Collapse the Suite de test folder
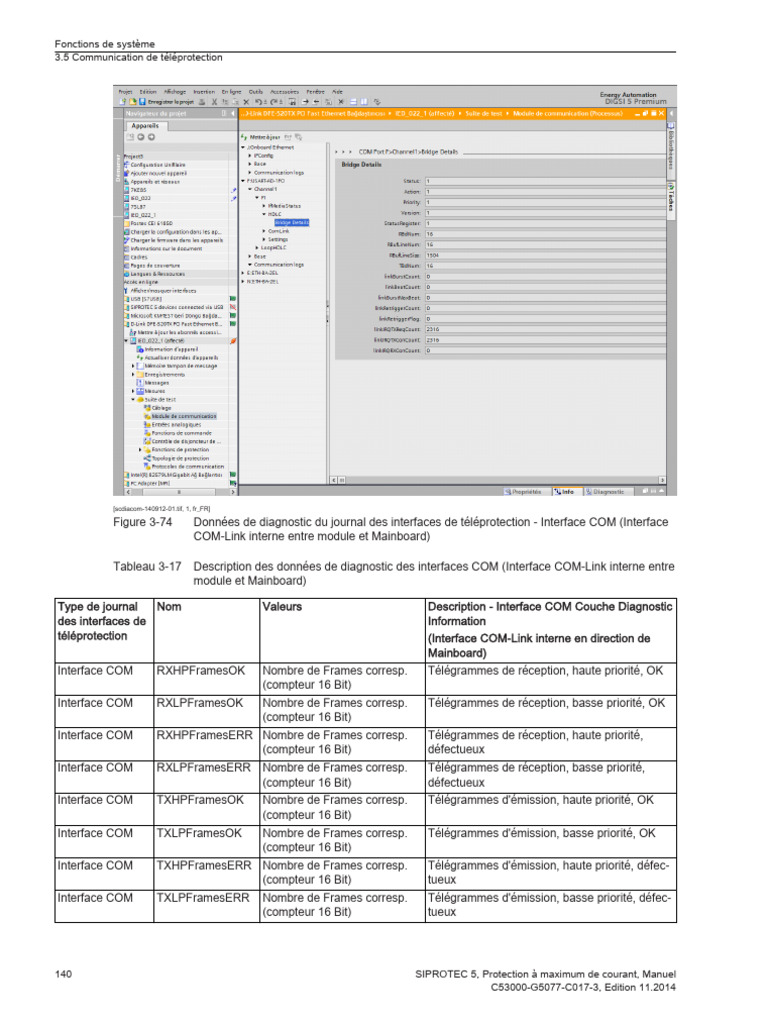The width and height of the screenshot is (768, 1024). click(133, 399)
